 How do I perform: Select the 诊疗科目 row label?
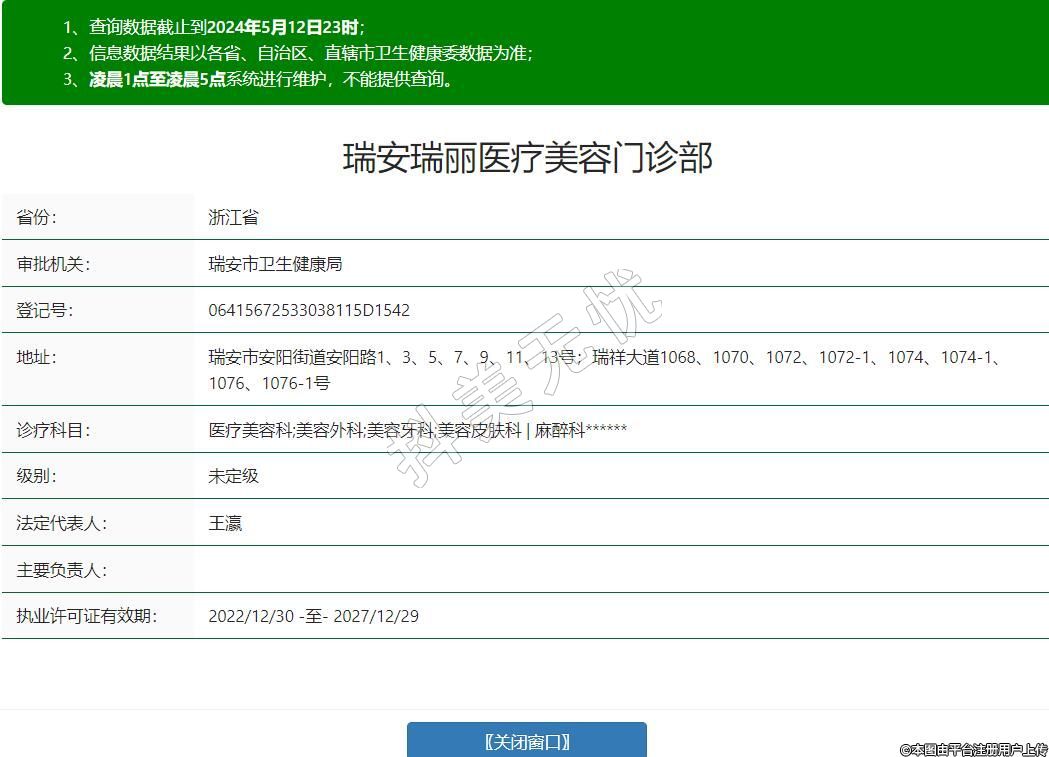pyautogui.click(x=53, y=430)
